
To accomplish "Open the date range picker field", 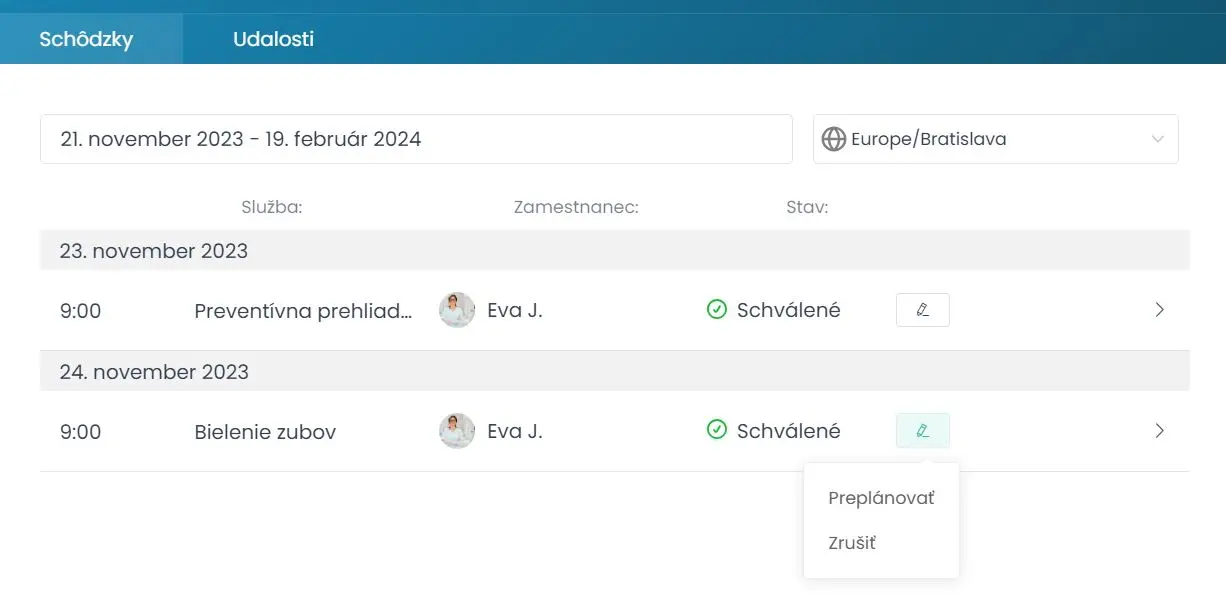I will pyautogui.click(x=416, y=139).
